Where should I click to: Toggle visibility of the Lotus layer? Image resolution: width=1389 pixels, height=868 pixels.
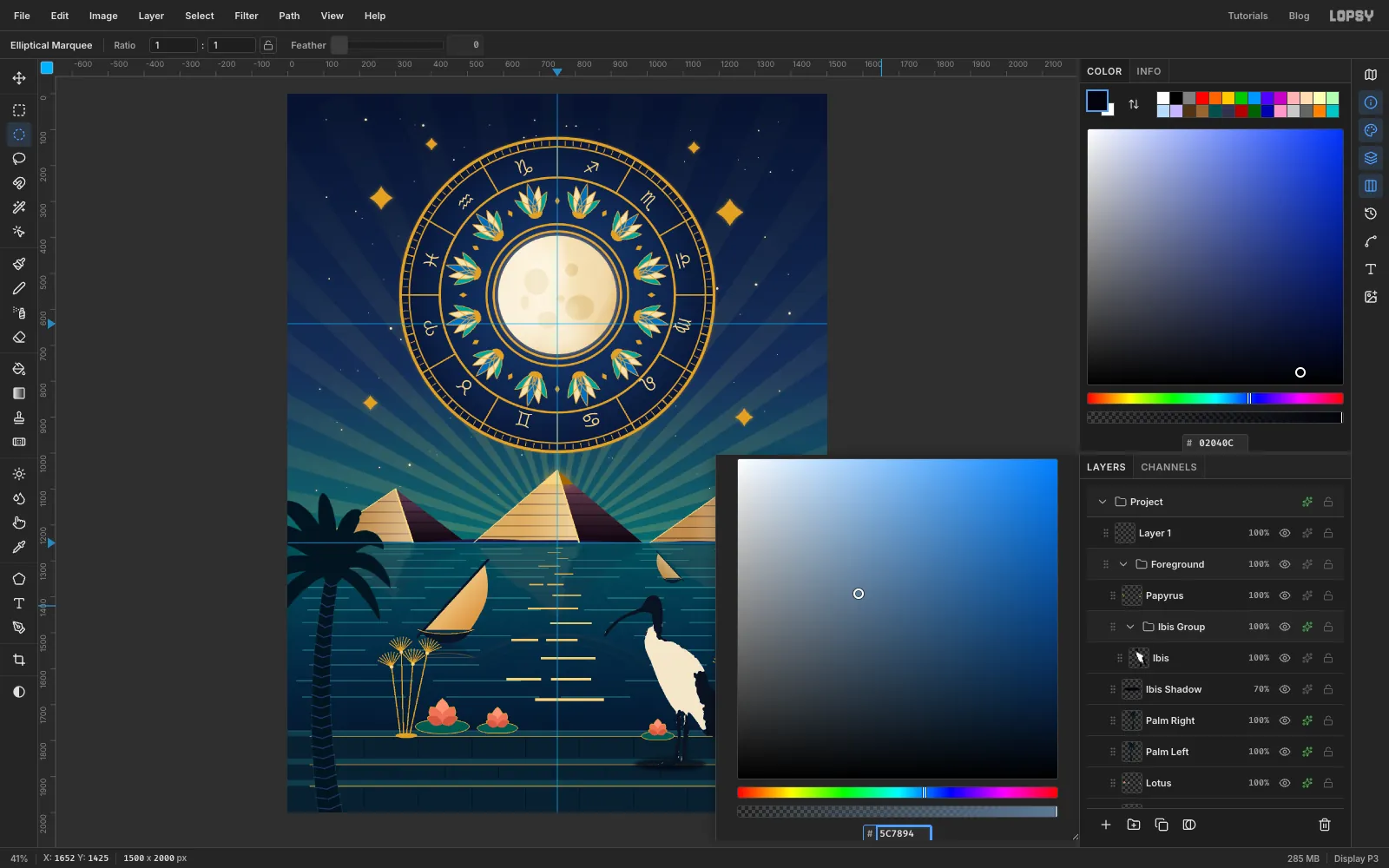1285,783
